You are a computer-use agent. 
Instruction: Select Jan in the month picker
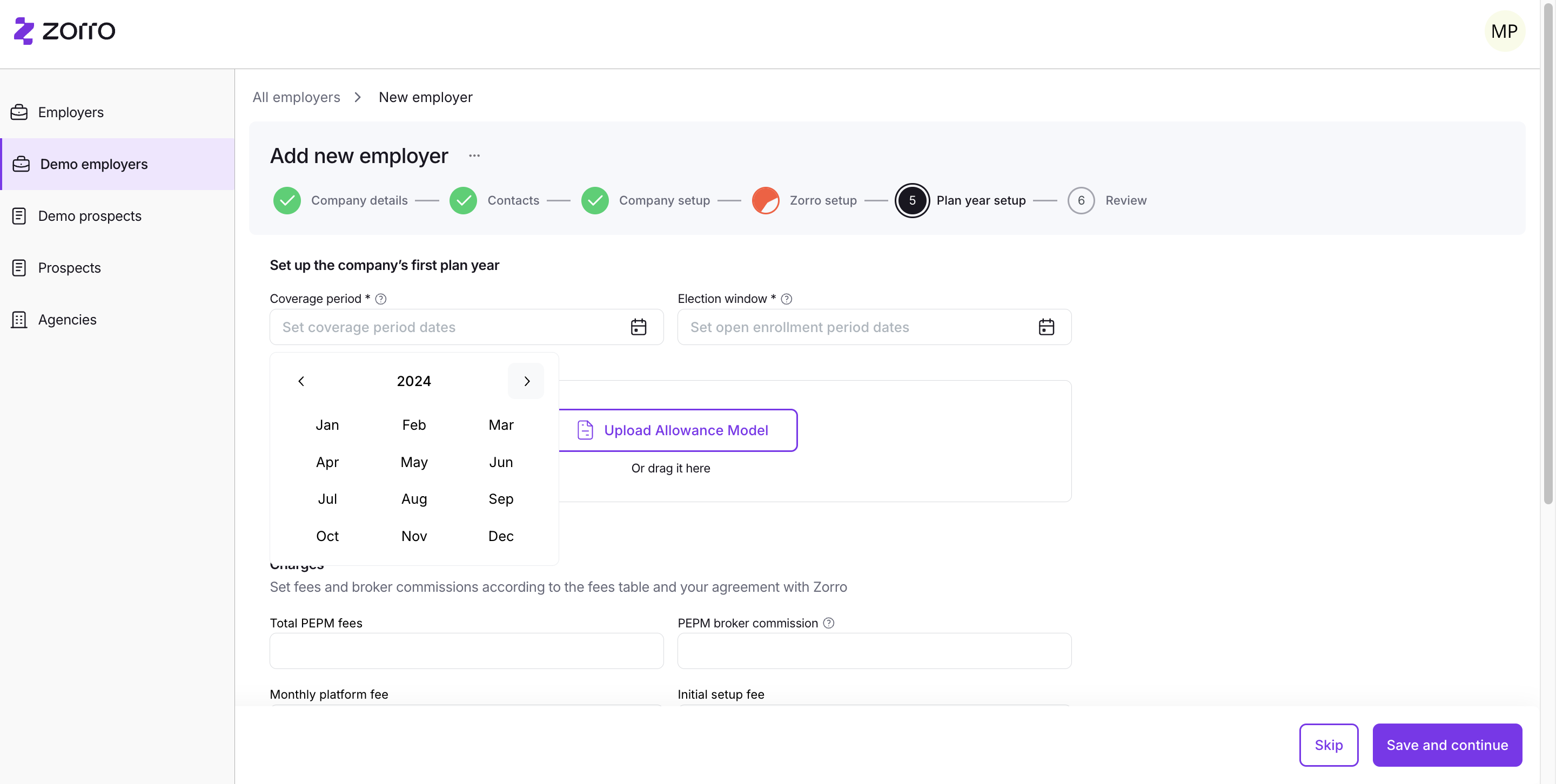(327, 425)
